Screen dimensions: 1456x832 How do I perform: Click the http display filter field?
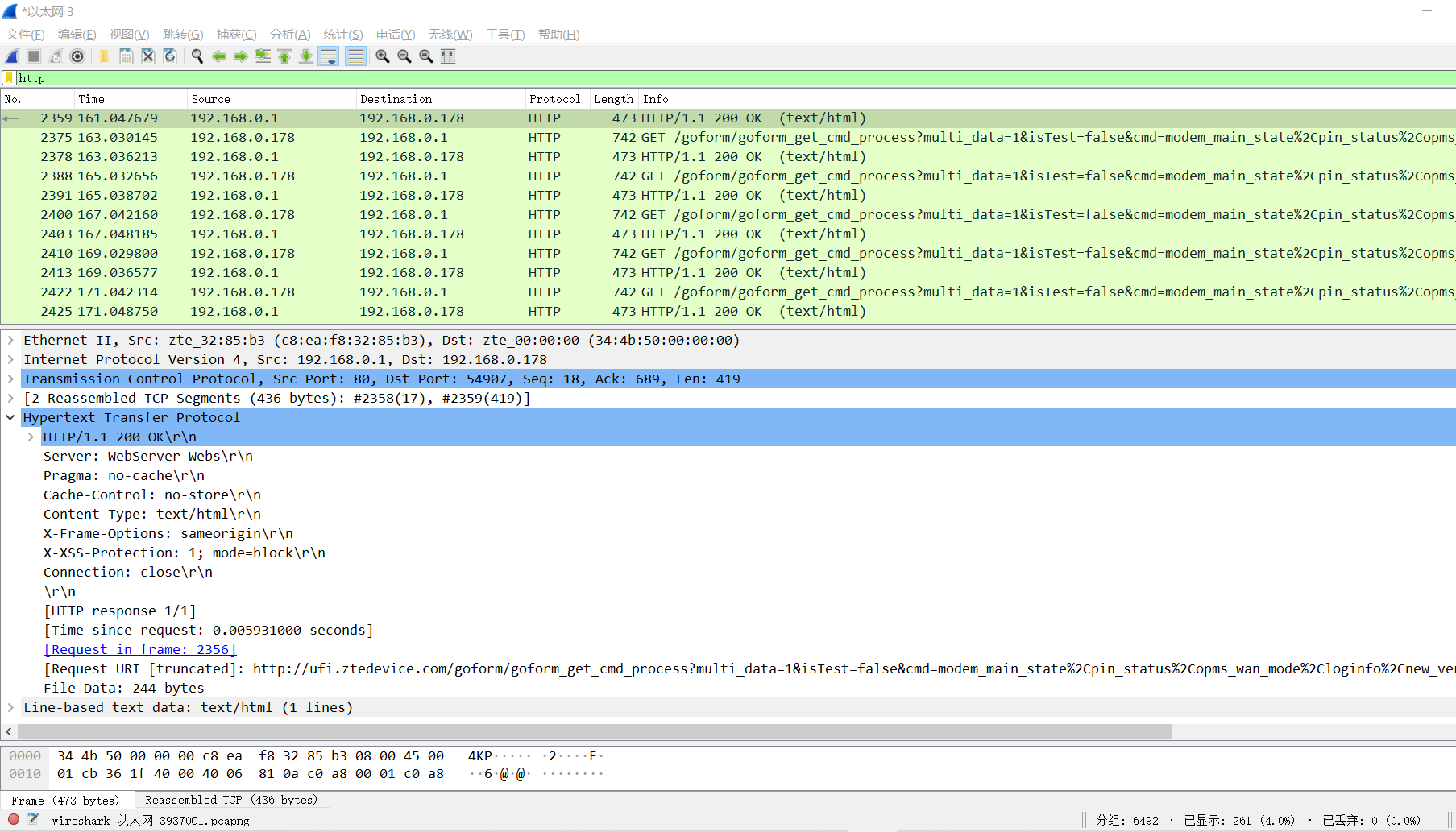[735, 78]
